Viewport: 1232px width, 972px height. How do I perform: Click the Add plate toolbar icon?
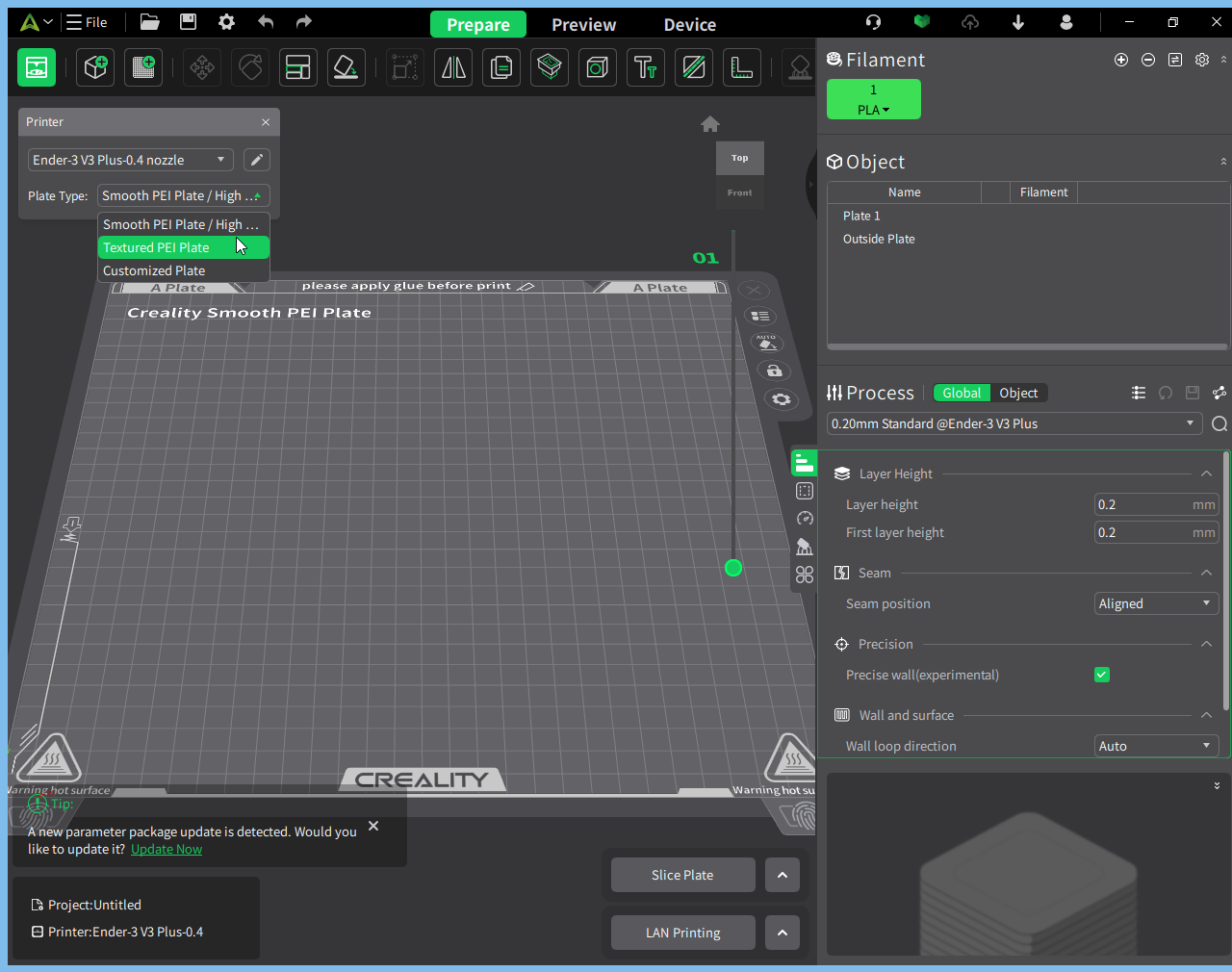click(143, 67)
